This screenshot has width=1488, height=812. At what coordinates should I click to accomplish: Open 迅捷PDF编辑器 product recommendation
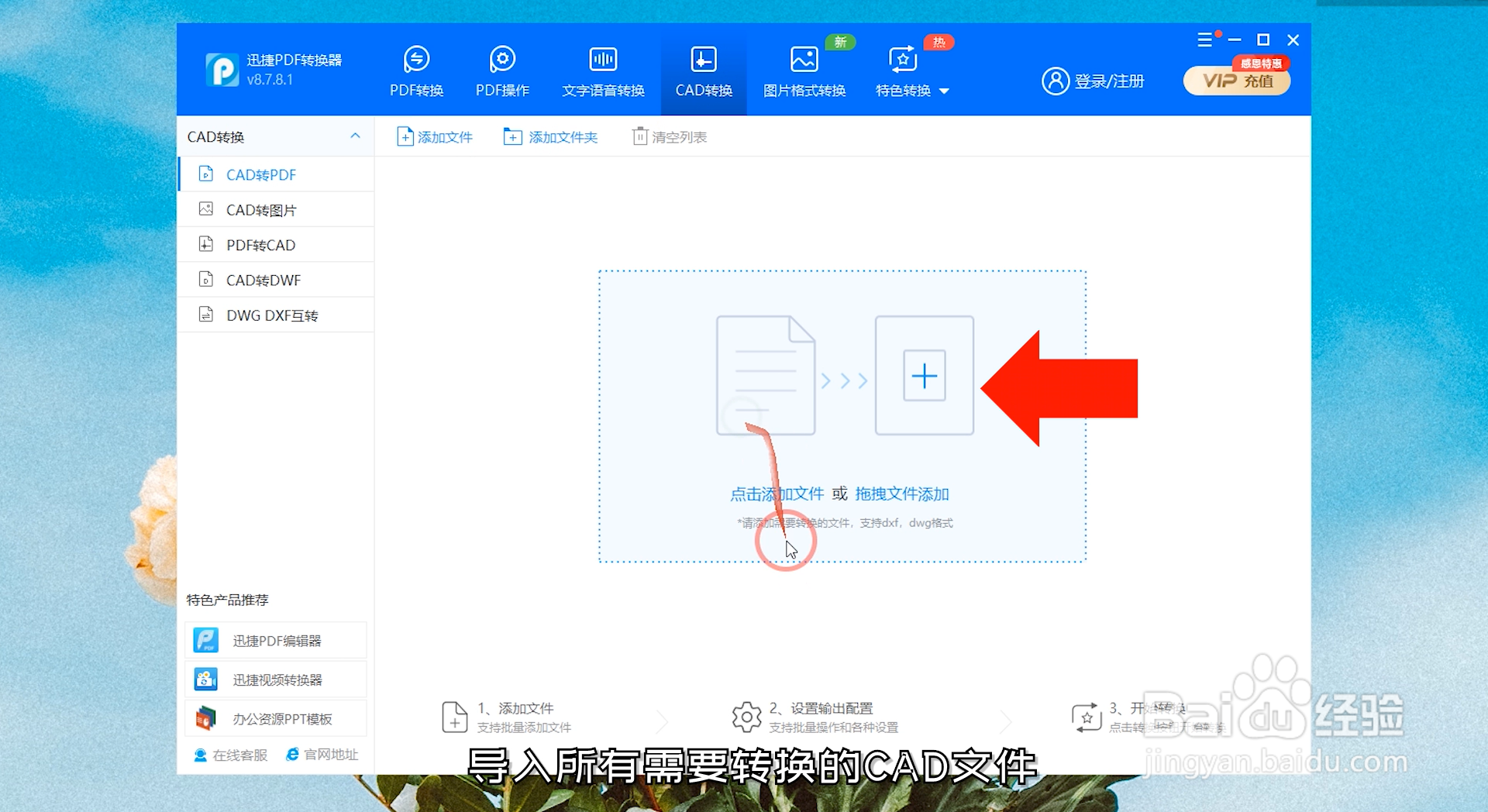[x=276, y=641]
